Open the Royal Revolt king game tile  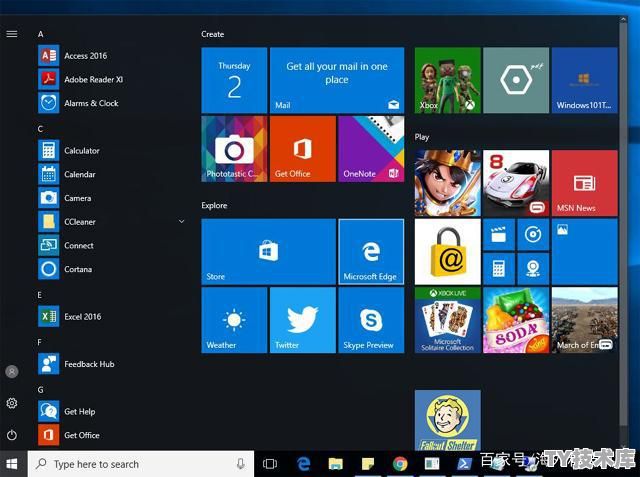click(448, 183)
